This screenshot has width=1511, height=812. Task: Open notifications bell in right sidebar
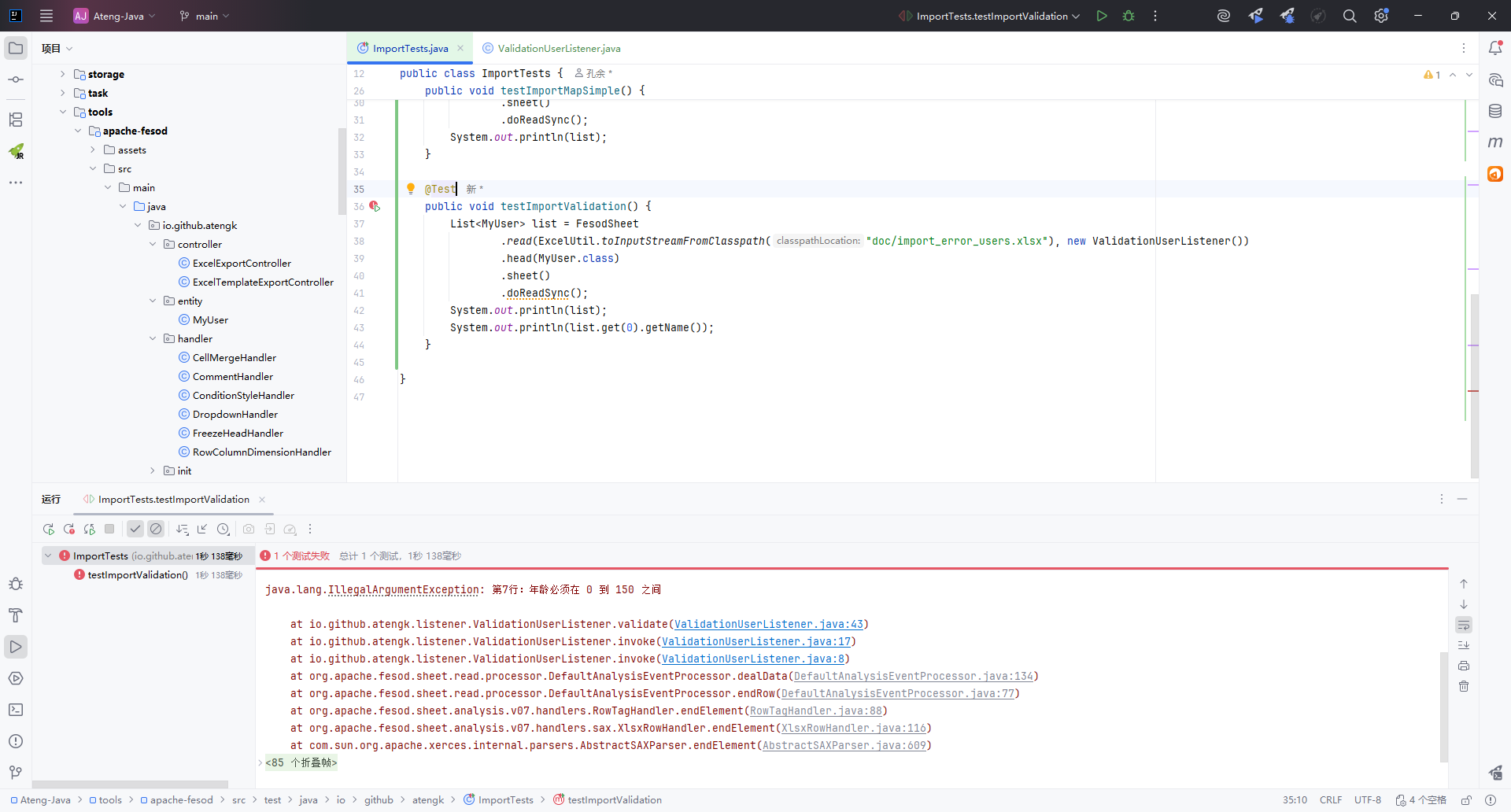(1495, 48)
